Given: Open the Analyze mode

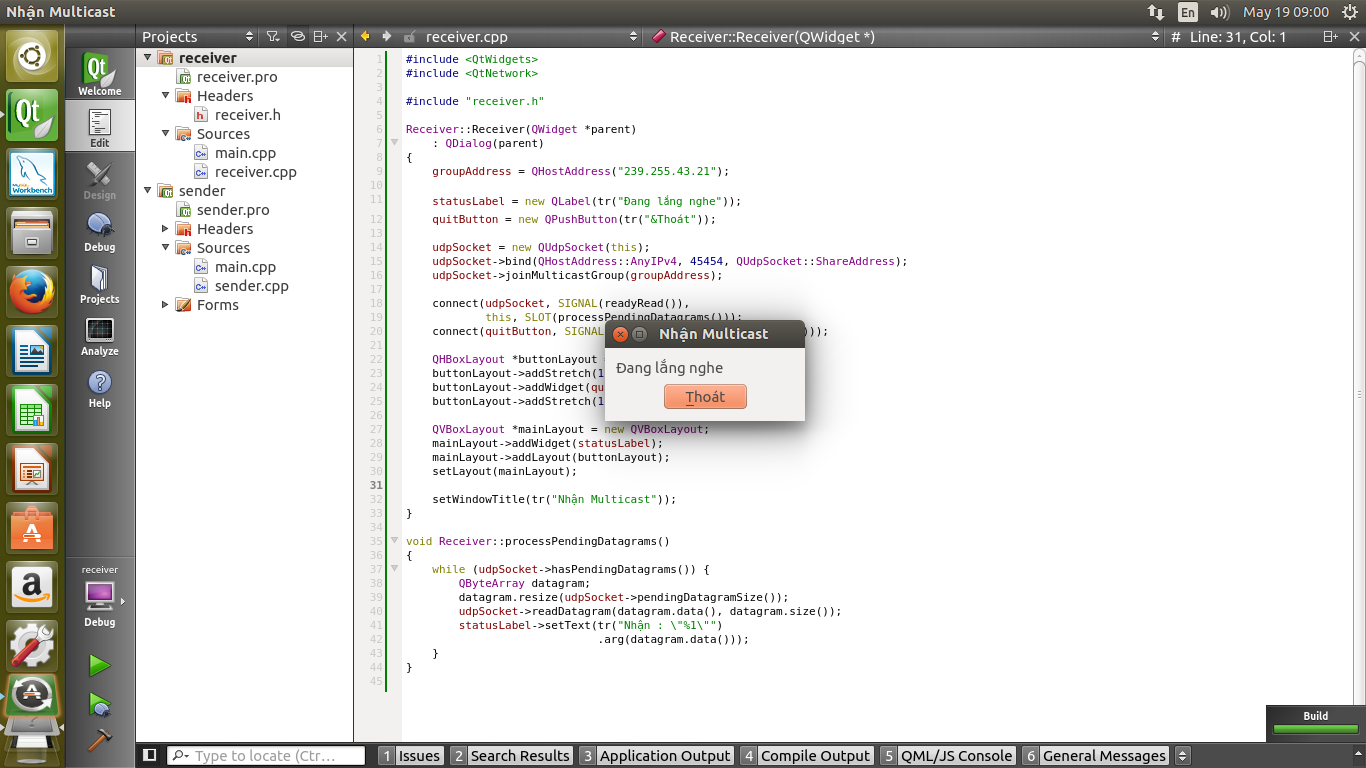Looking at the screenshot, I should (x=99, y=336).
